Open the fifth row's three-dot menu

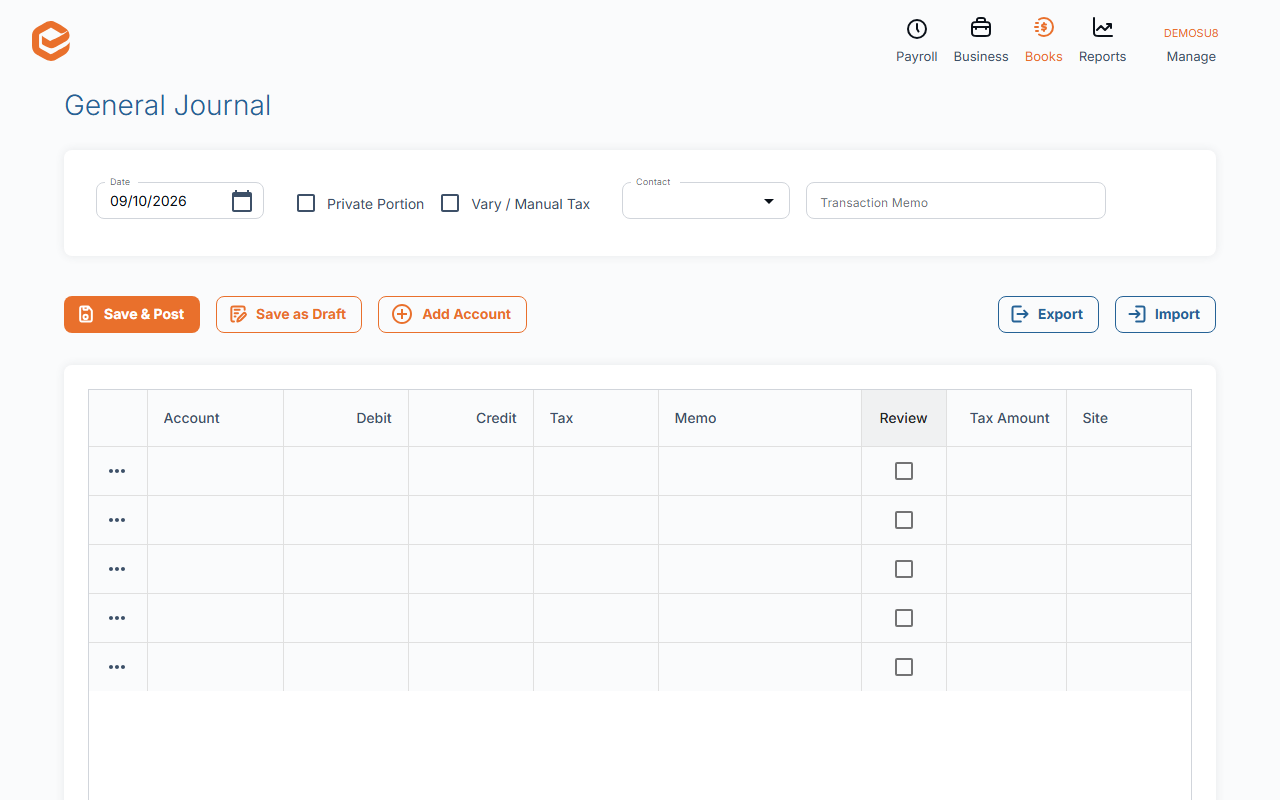117,667
